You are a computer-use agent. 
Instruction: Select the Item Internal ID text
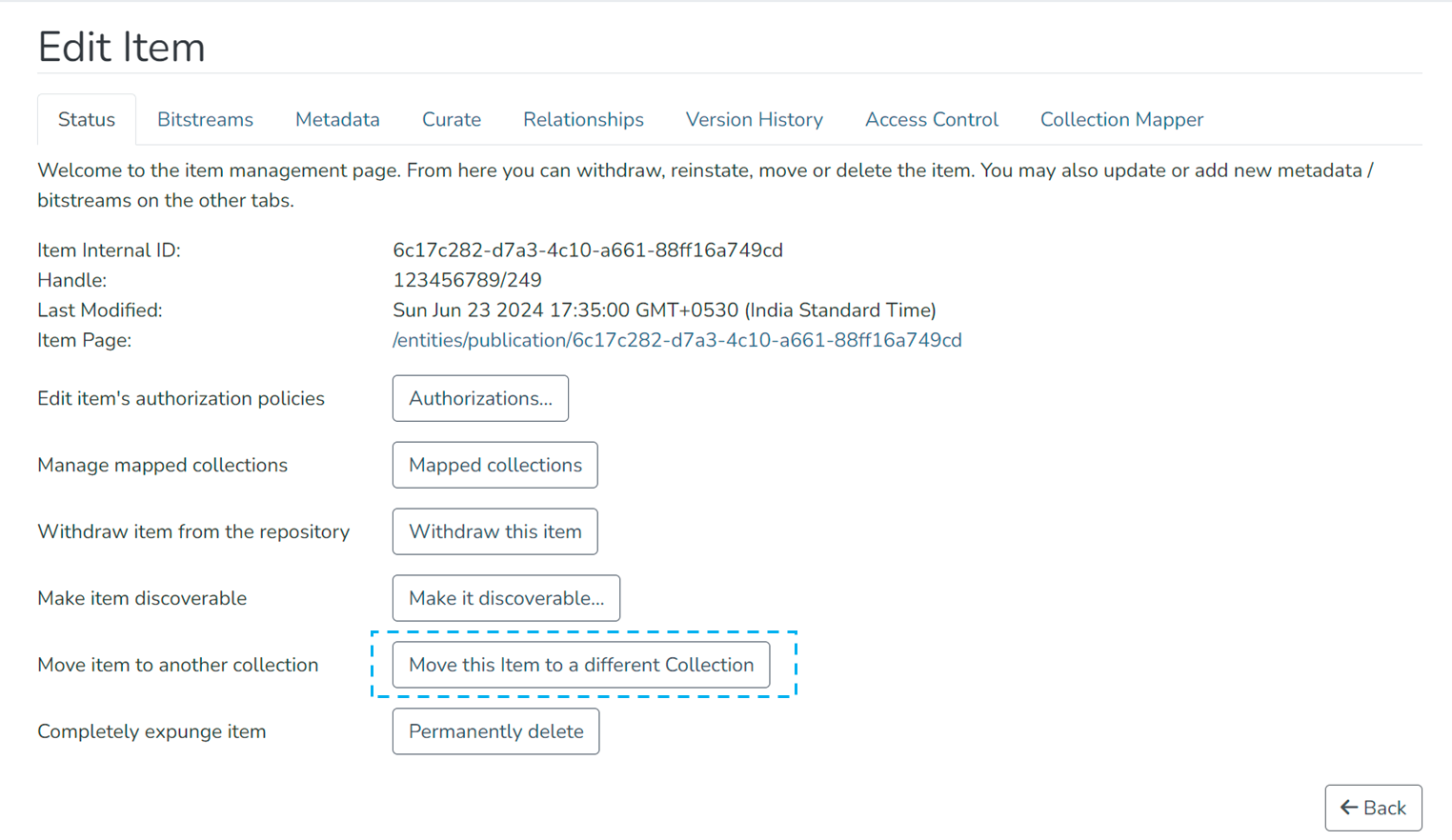[x=588, y=250]
